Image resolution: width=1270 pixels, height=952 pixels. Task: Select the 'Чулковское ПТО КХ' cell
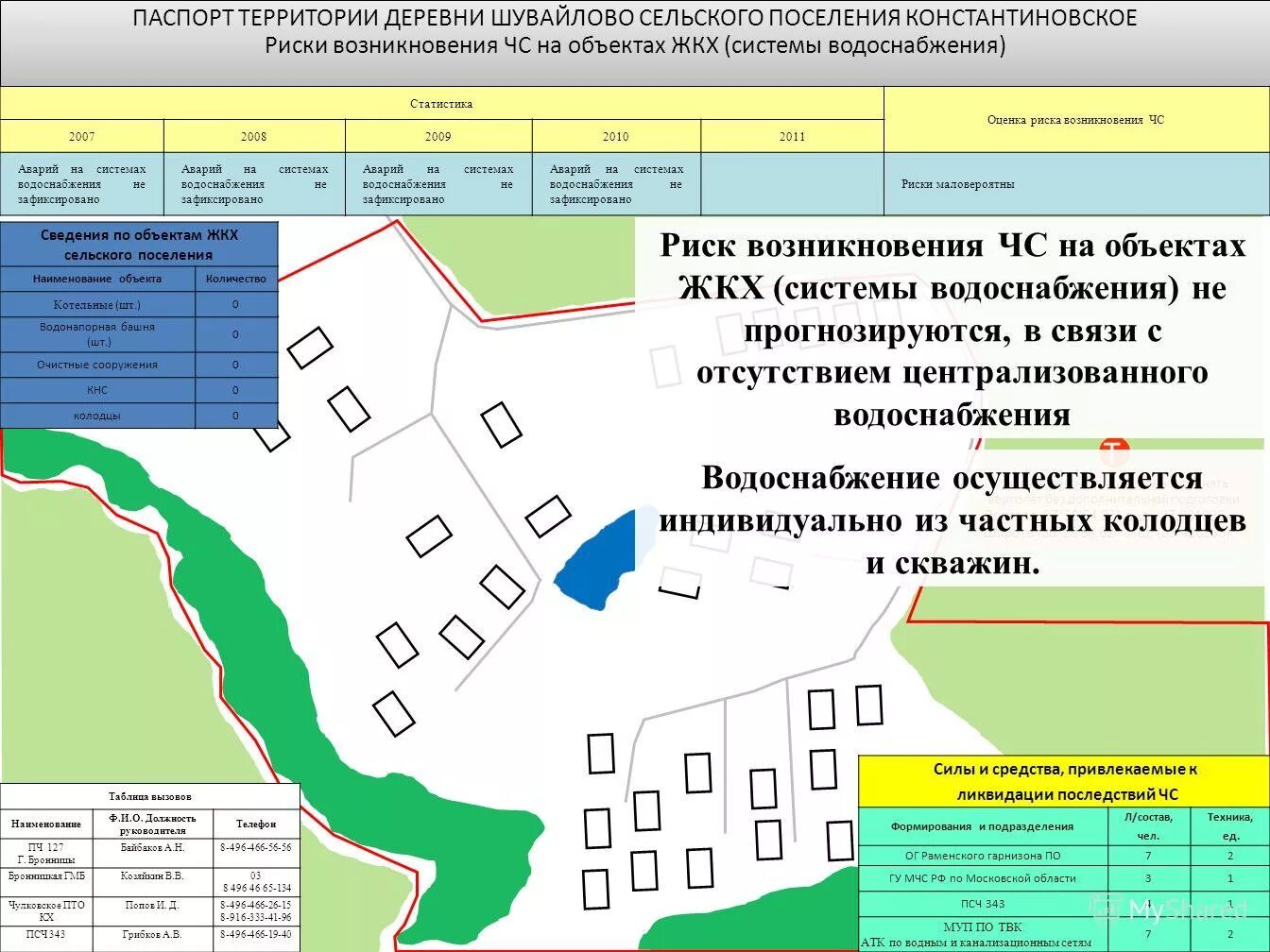click(46, 910)
